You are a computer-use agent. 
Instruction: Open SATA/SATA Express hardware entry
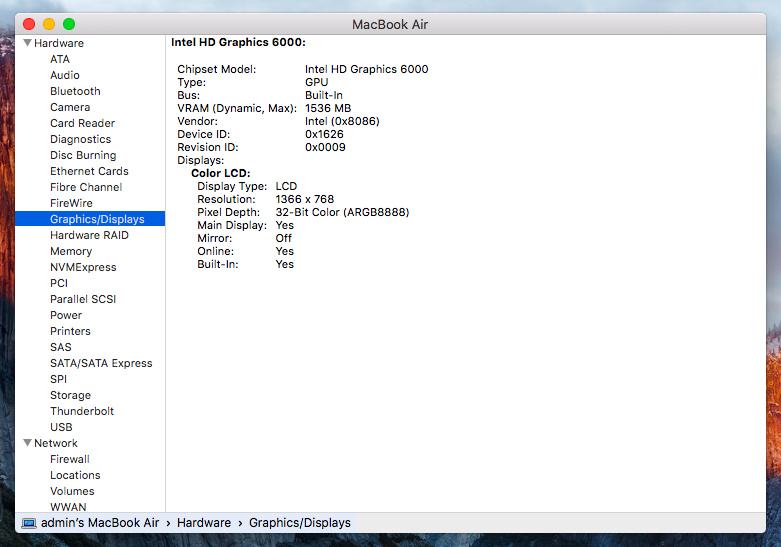101,363
